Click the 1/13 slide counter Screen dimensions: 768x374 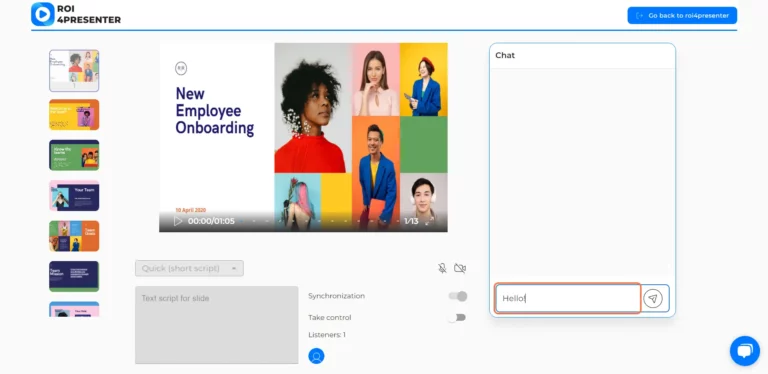pyautogui.click(x=411, y=221)
